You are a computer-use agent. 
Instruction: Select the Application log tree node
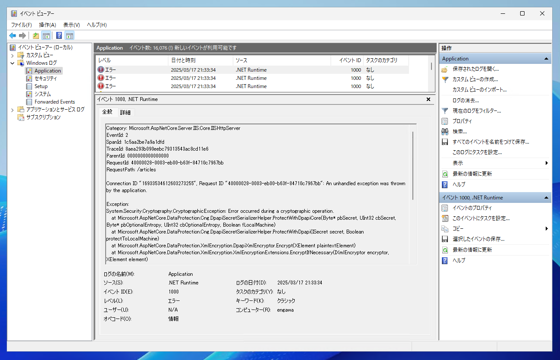point(48,71)
